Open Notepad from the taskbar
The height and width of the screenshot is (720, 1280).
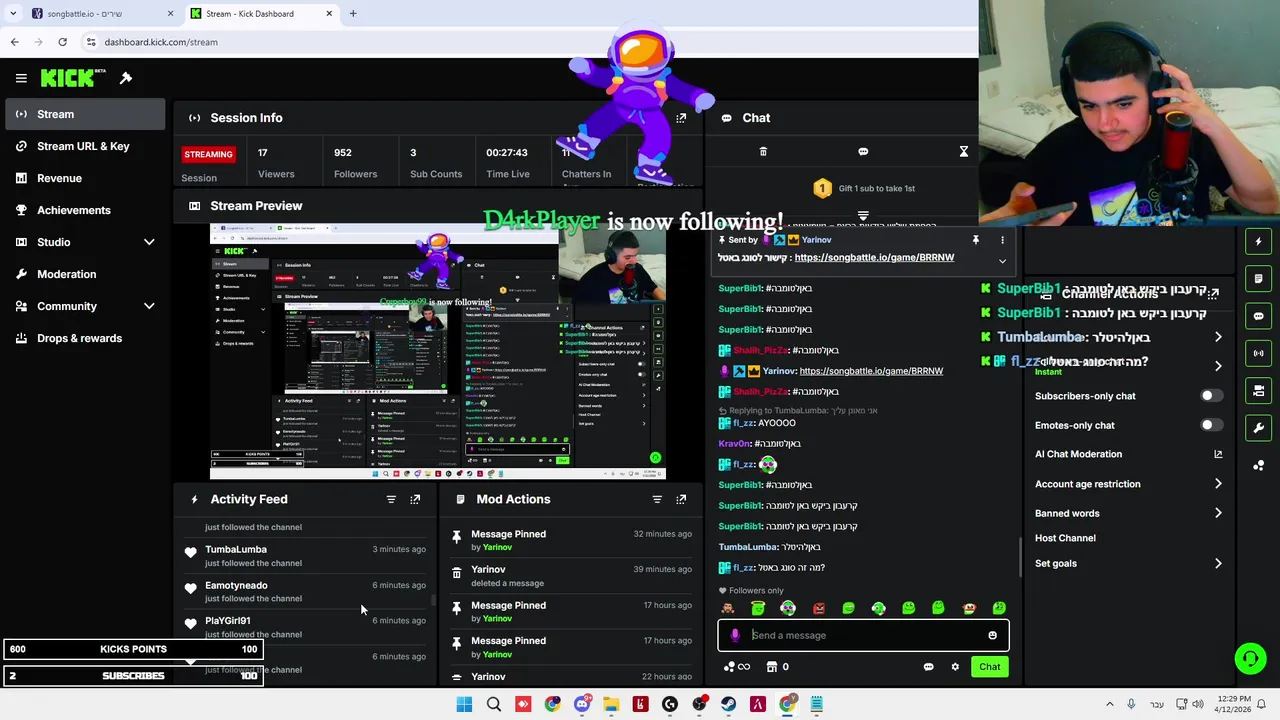click(816, 704)
